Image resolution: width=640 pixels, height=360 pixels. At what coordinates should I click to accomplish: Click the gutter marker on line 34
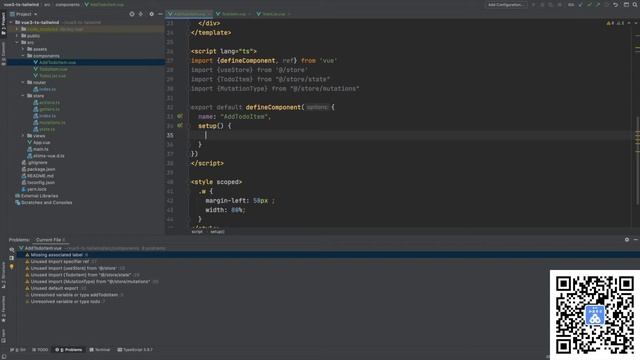point(180,126)
